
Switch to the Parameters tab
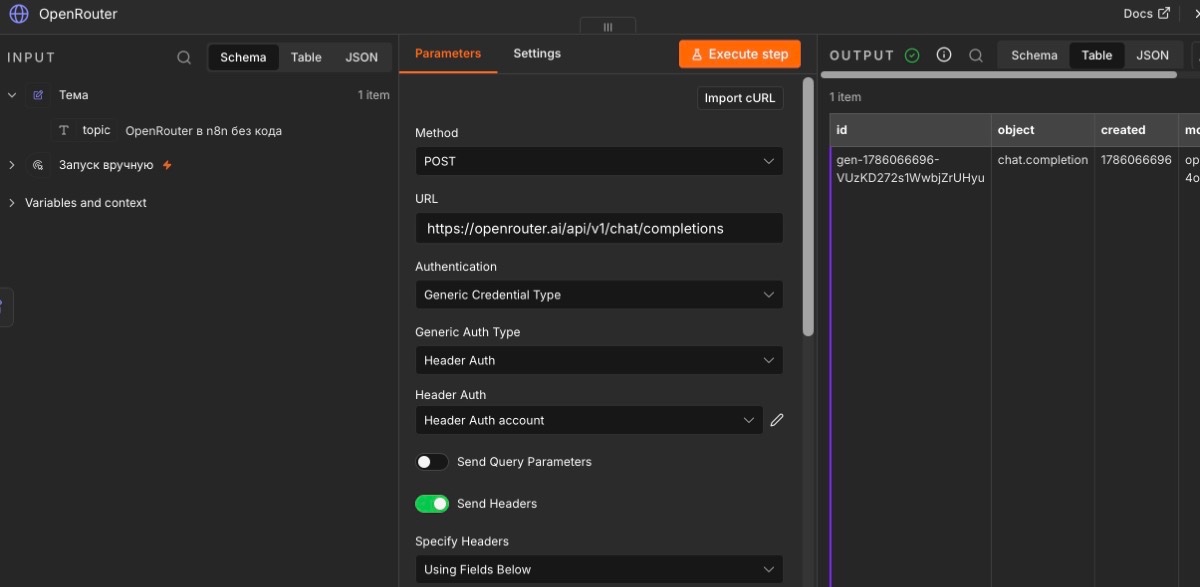point(448,54)
